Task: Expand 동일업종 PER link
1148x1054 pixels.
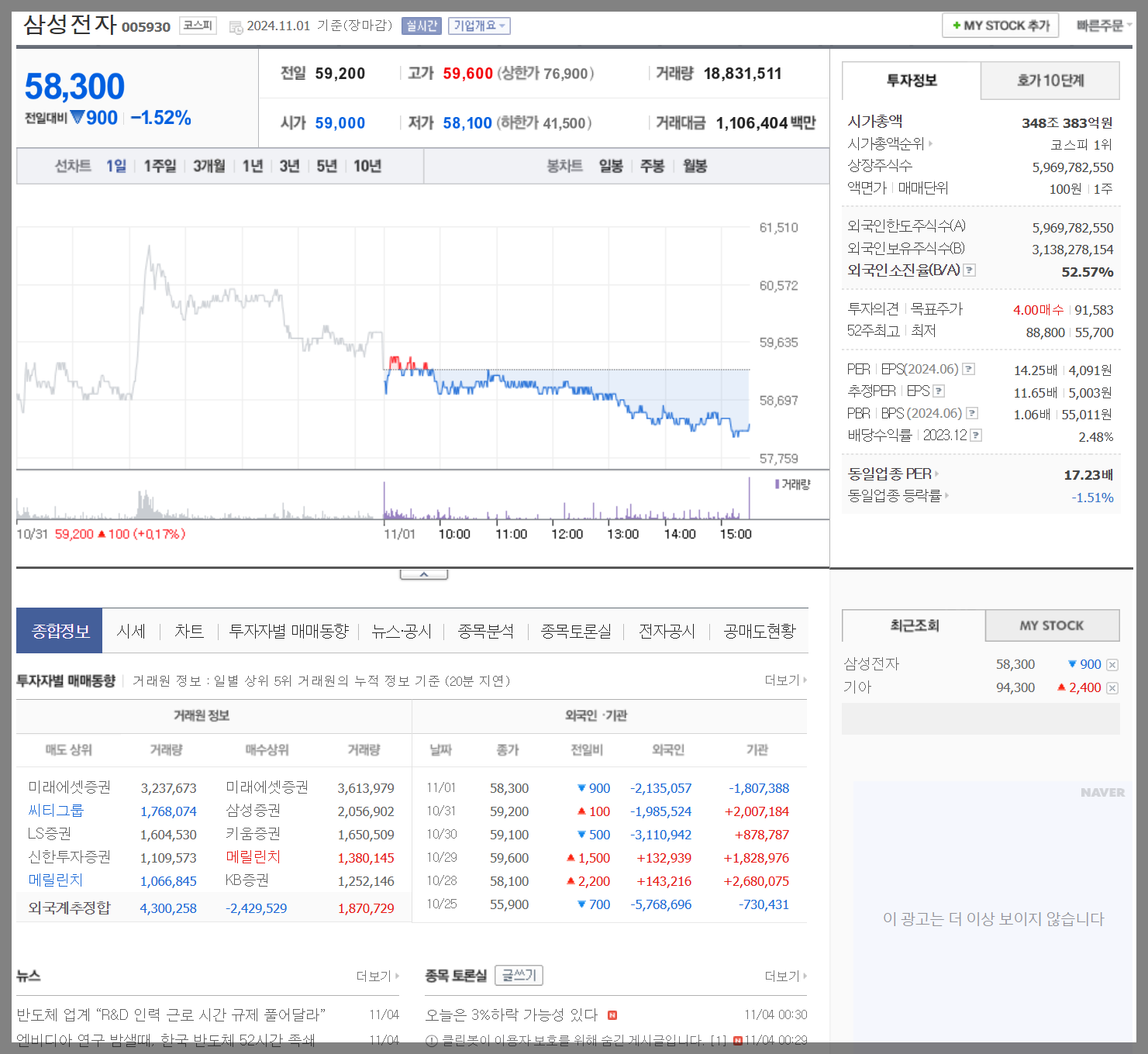Action: [893, 474]
